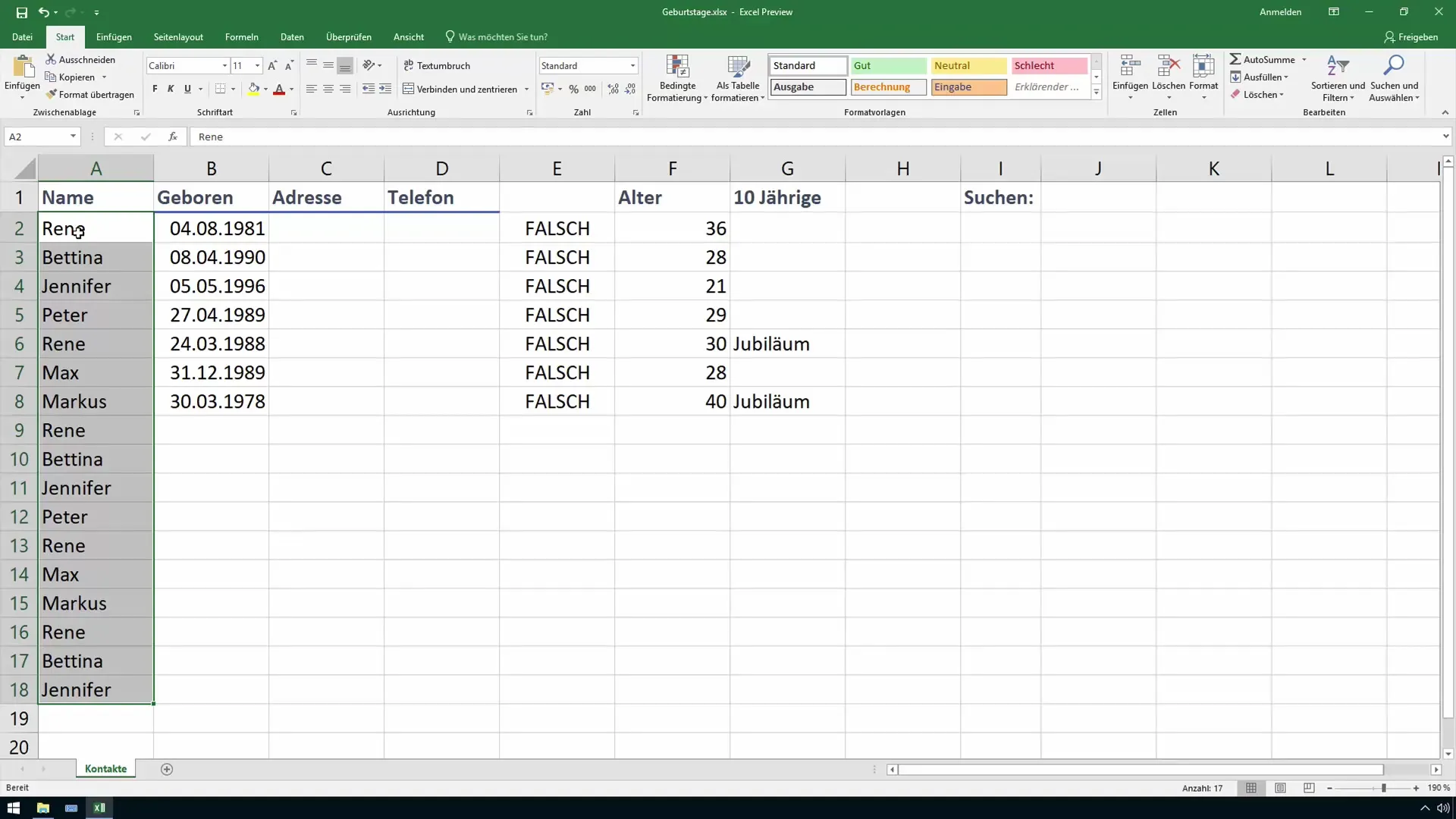Image resolution: width=1456 pixels, height=819 pixels.
Task: Apply the Schlecht cell style
Action: [x=1049, y=66]
